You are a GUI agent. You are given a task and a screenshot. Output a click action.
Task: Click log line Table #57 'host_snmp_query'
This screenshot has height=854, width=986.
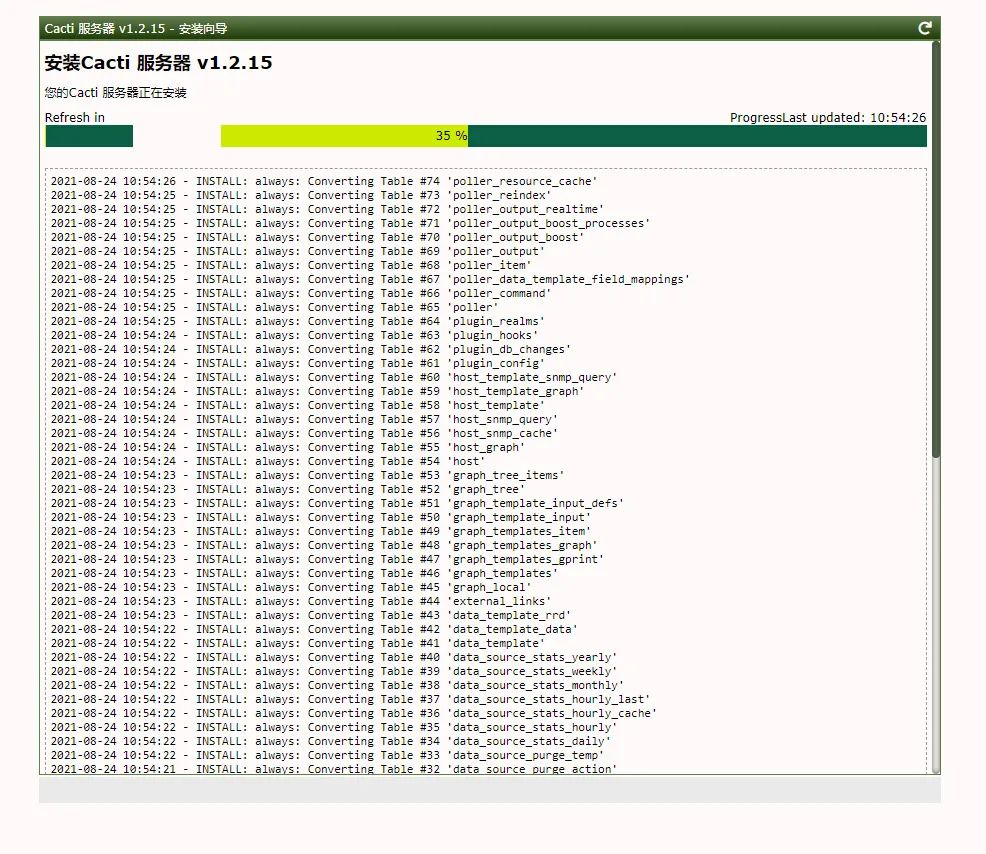[x=304, y=419]
